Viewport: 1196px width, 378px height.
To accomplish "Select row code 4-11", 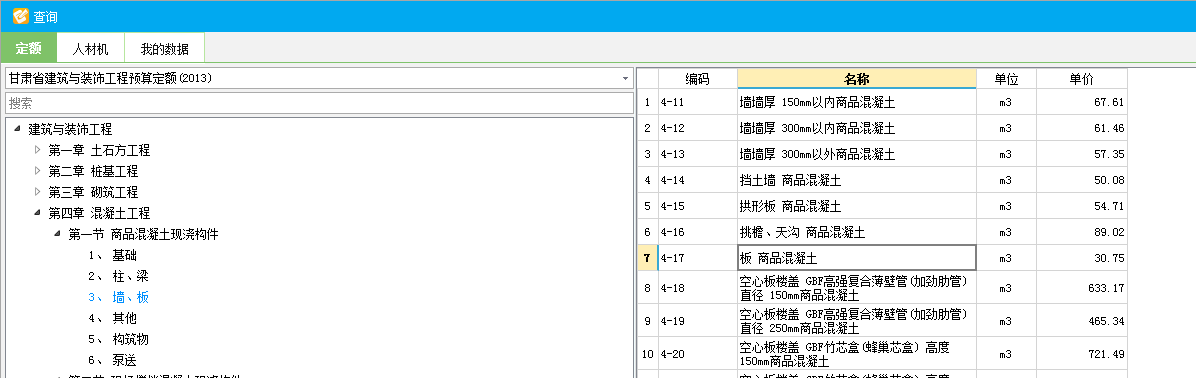I will [x=697, y=102].
